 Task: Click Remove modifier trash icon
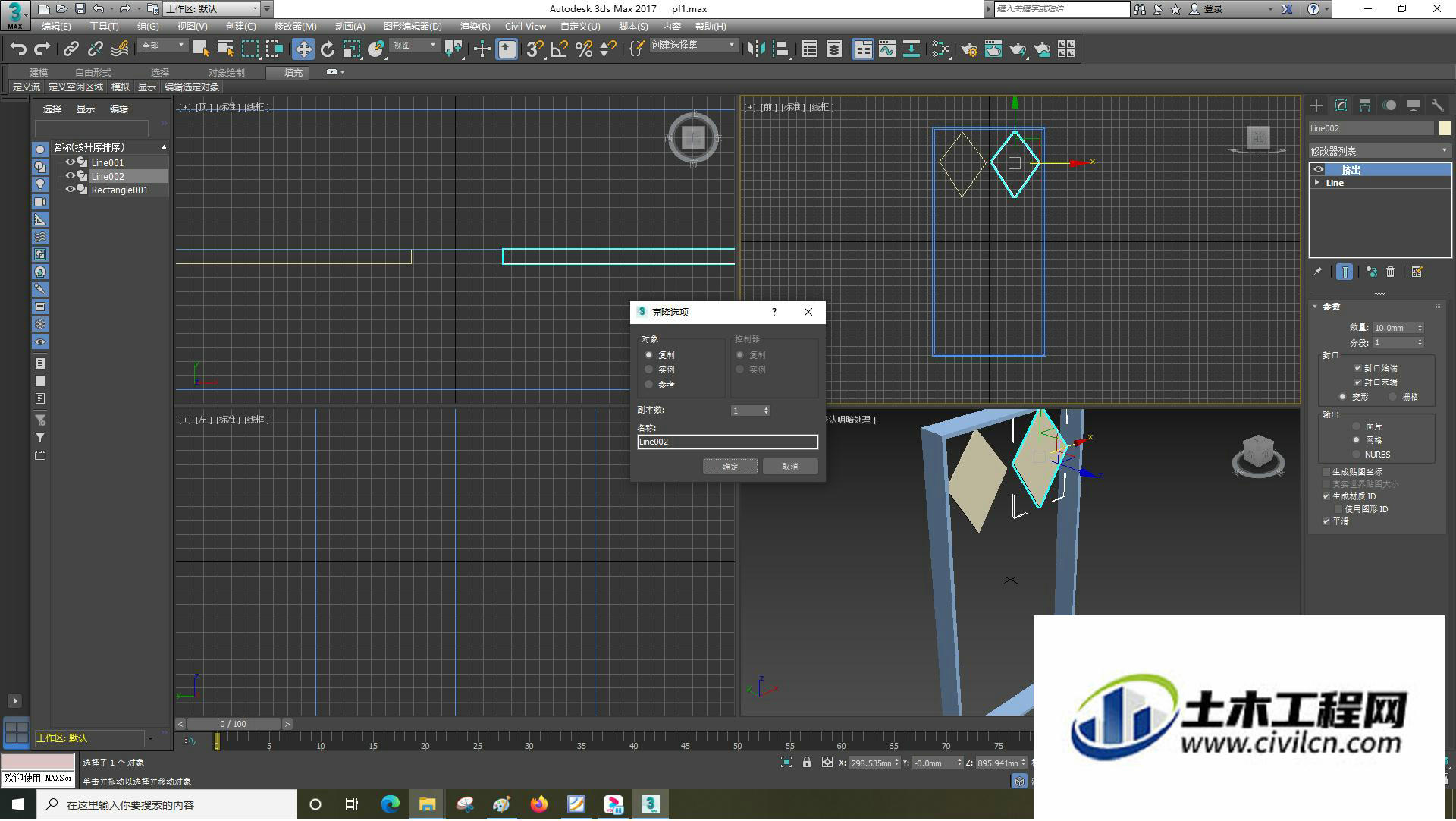1390,272
